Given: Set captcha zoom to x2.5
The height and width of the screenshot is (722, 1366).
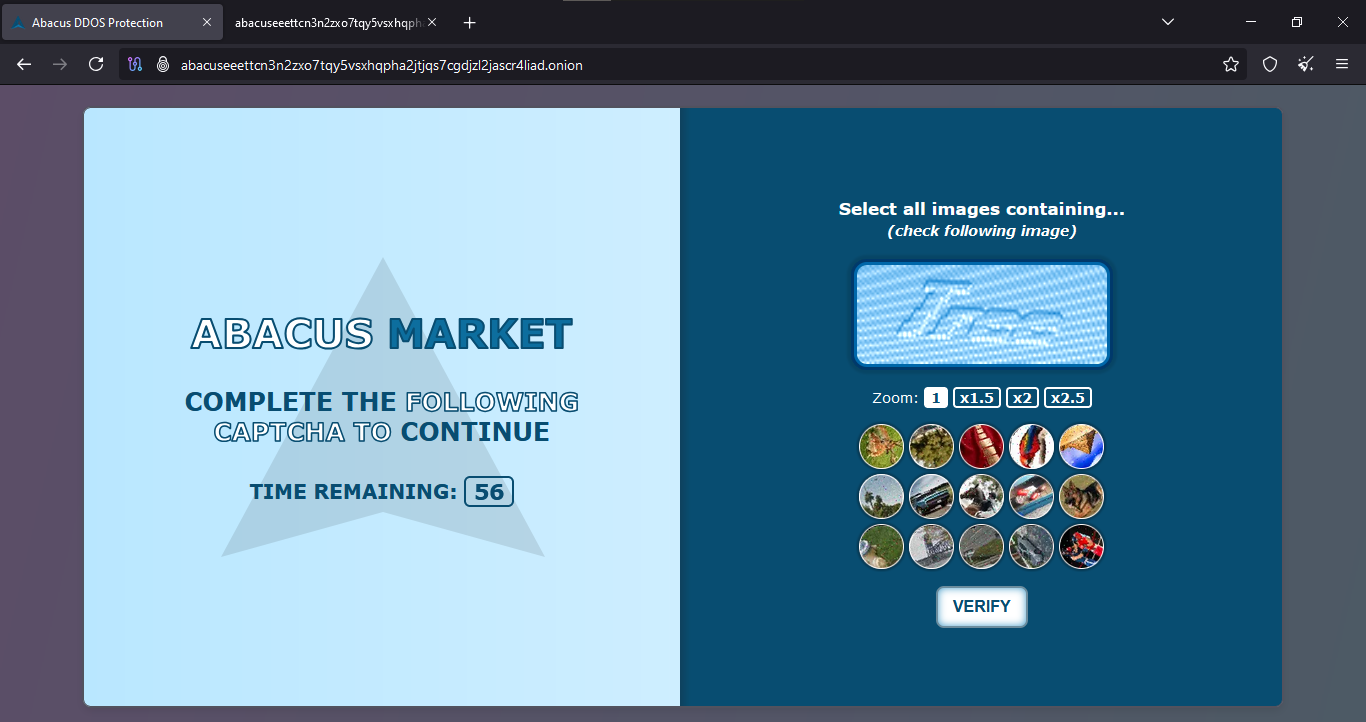Looking at the screenshot, I should [1068, 398].
